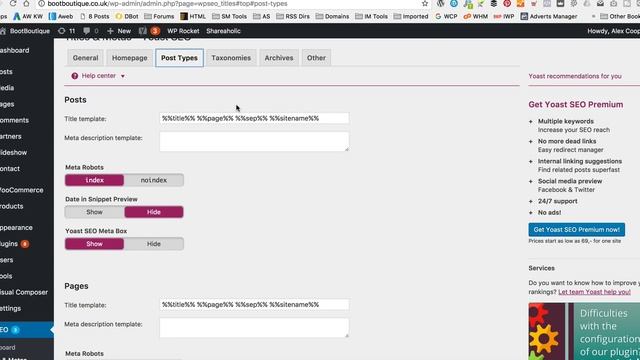Choose Show for Posts Yoast SEO Meta Box
Viewport: 640px width, 360px height.
point(94,244)
